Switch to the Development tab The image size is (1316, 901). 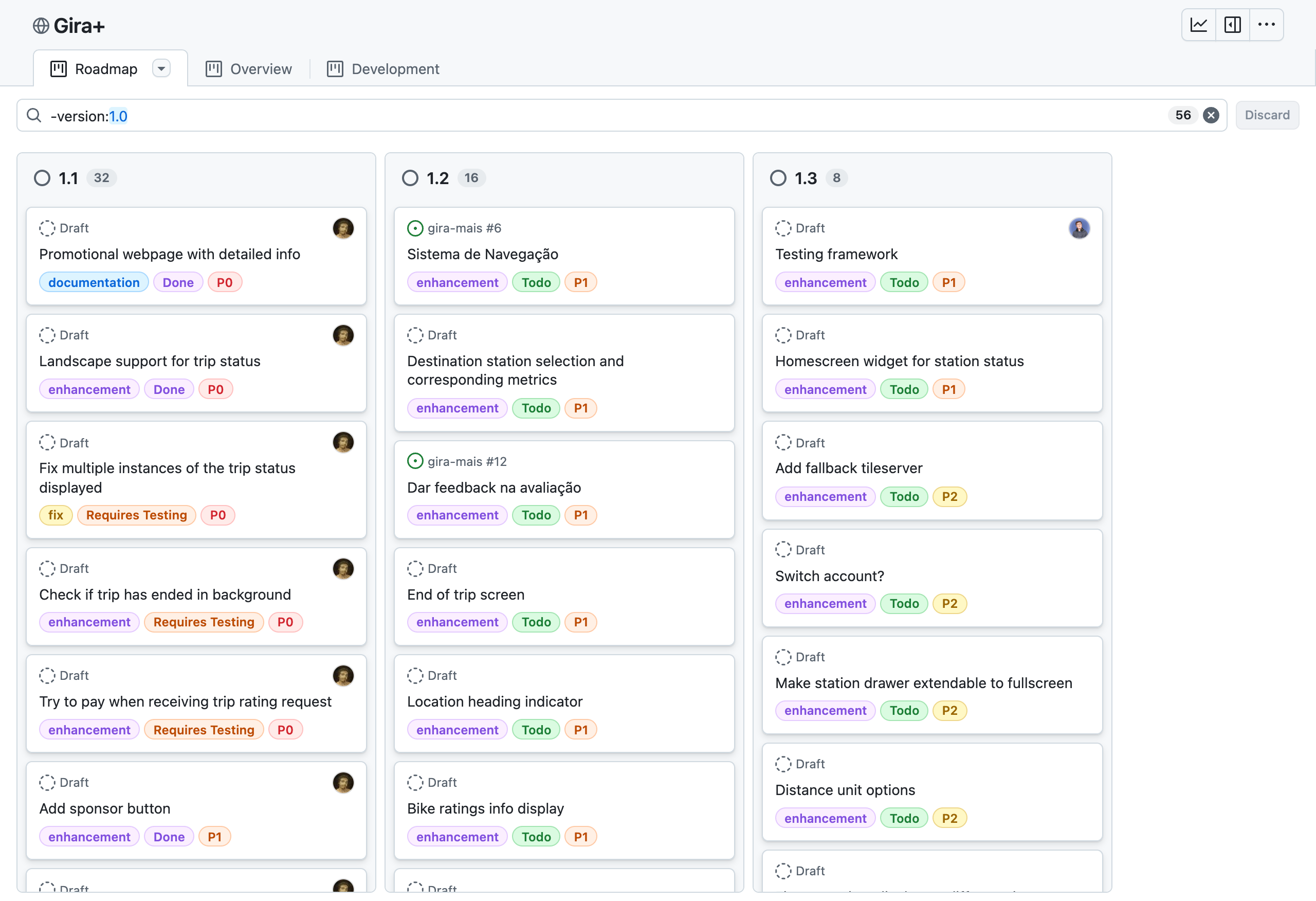(x=383, y=68)
